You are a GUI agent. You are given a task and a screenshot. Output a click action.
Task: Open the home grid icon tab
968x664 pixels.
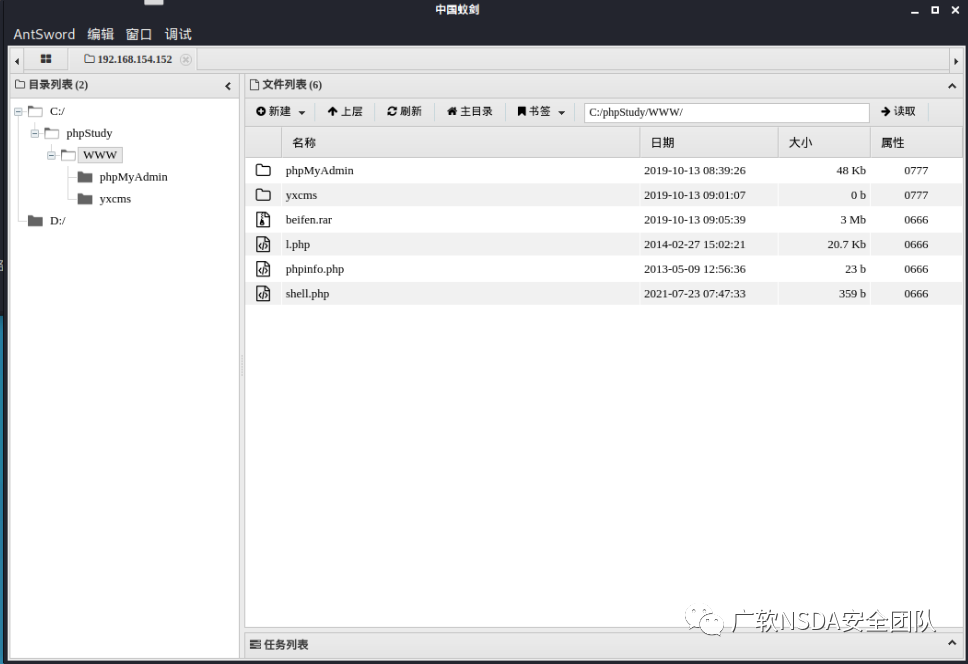pos(46,59)
